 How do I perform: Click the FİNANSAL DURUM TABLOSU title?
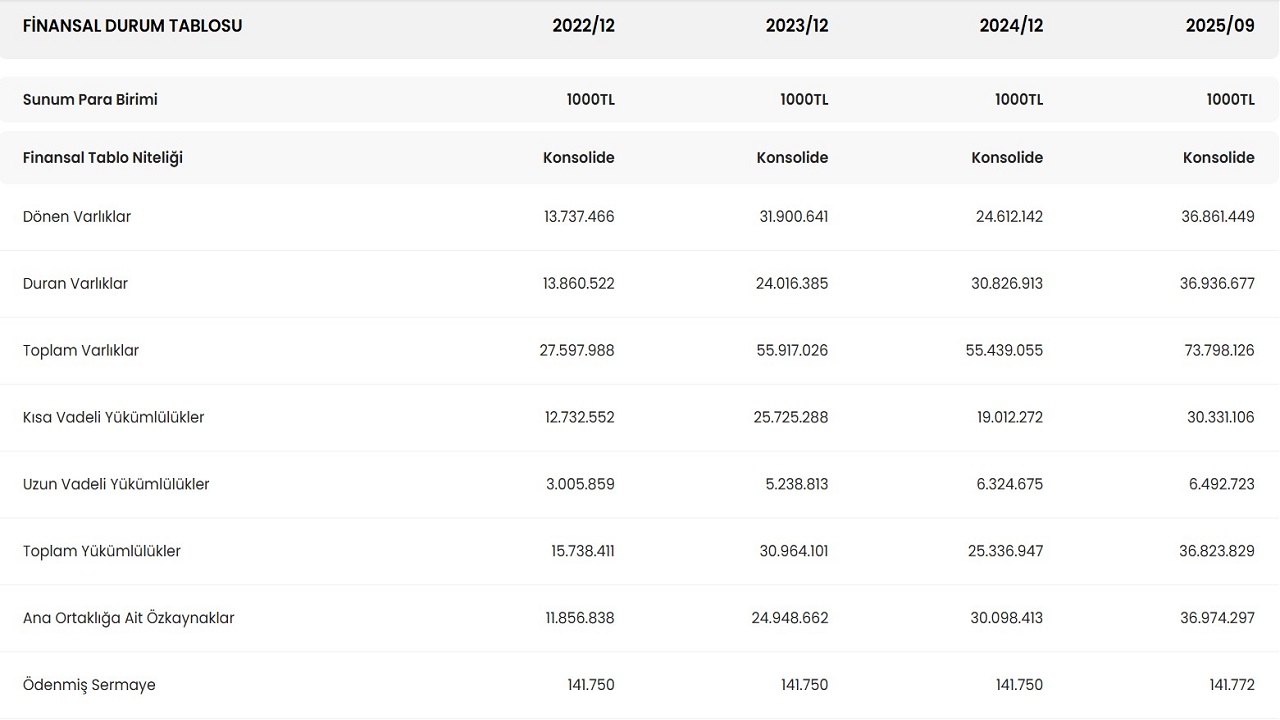click(x=132, y=26)
